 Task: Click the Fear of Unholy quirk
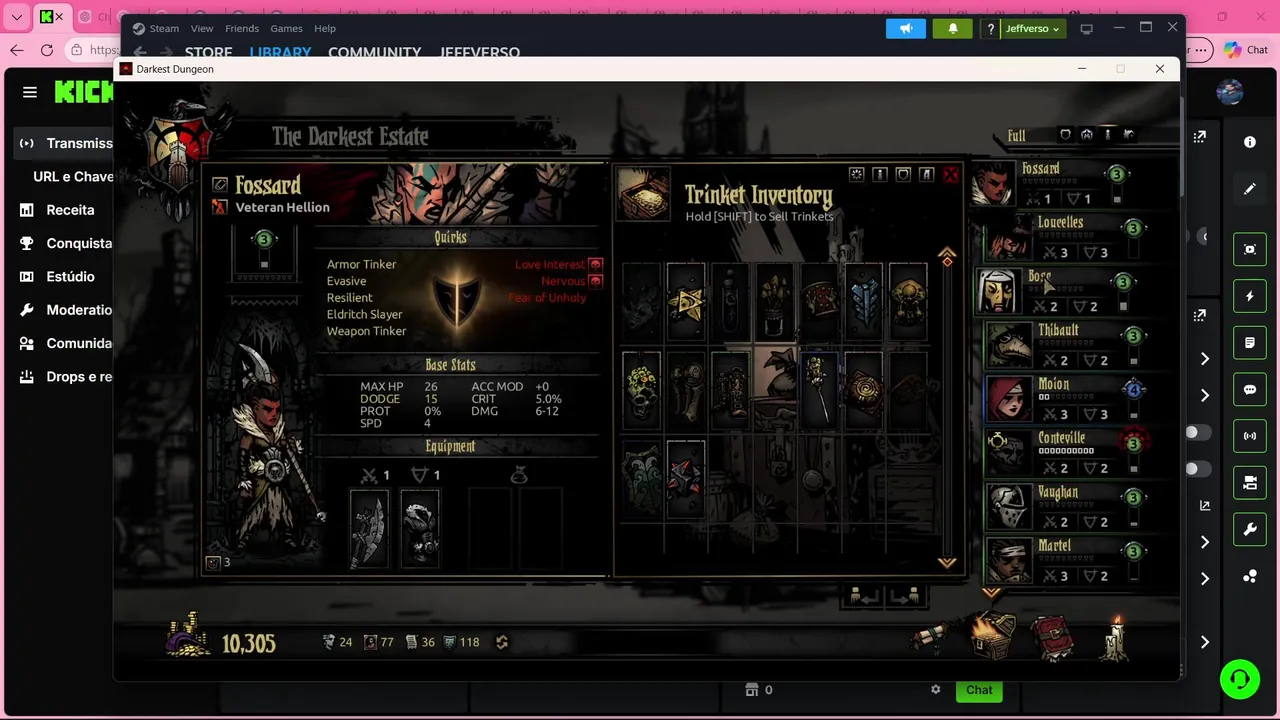(547, 298)
